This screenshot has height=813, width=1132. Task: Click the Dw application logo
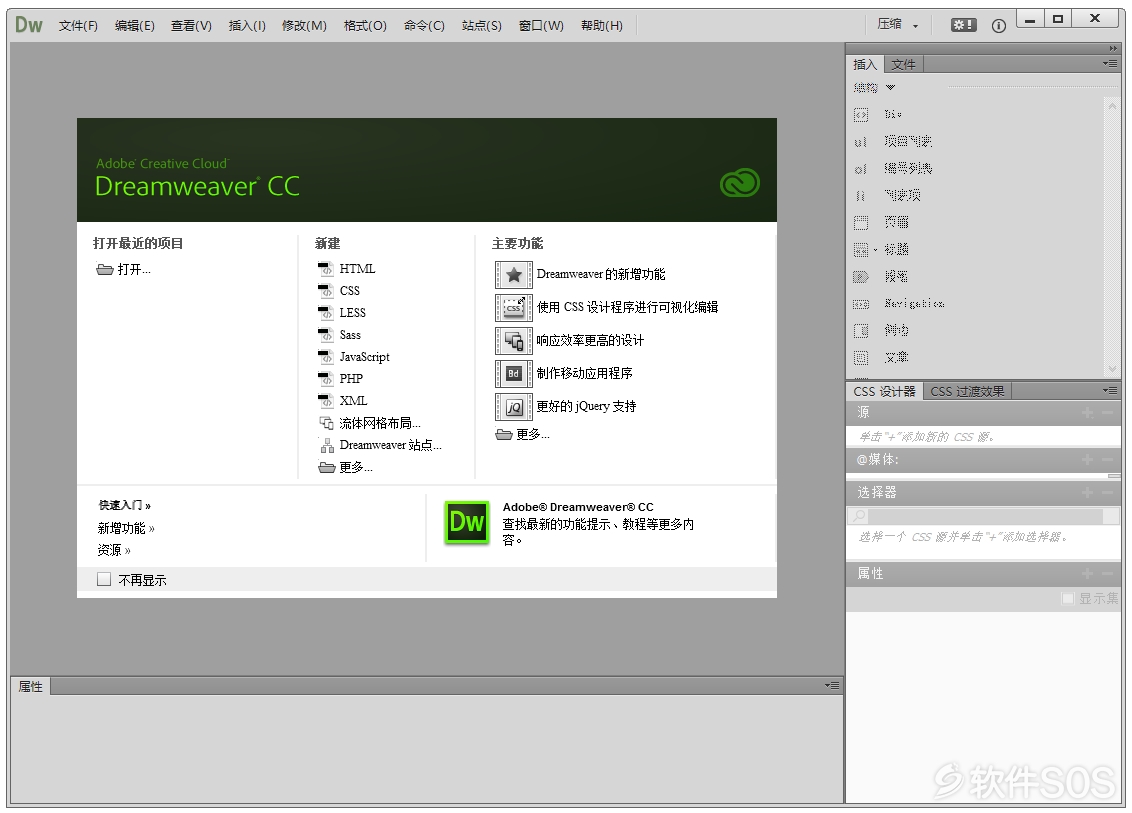pyautogui.click(x=29, y=25)
